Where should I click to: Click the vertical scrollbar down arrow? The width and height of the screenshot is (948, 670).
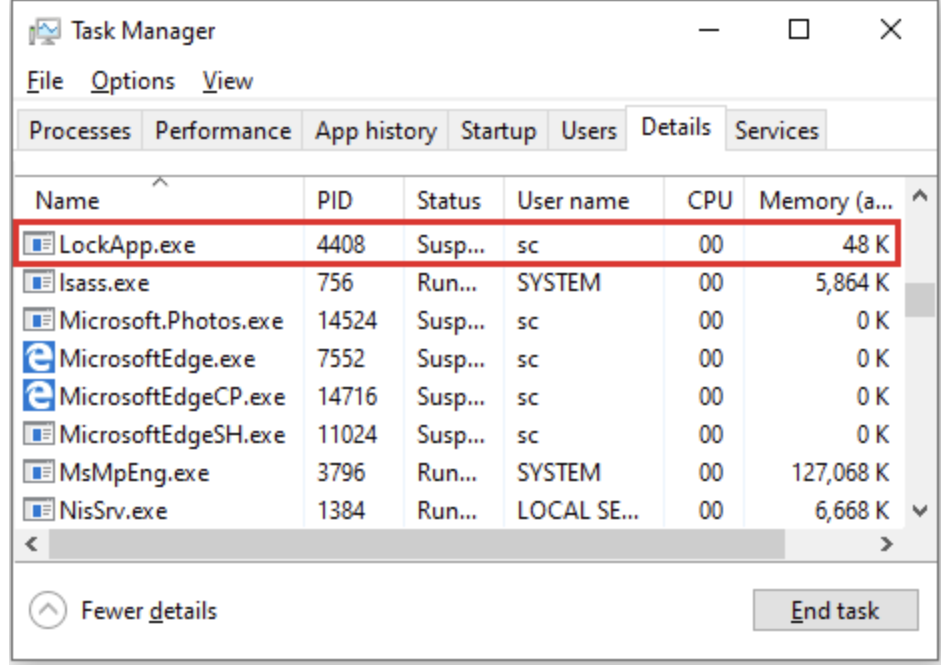tap(920, 511)
